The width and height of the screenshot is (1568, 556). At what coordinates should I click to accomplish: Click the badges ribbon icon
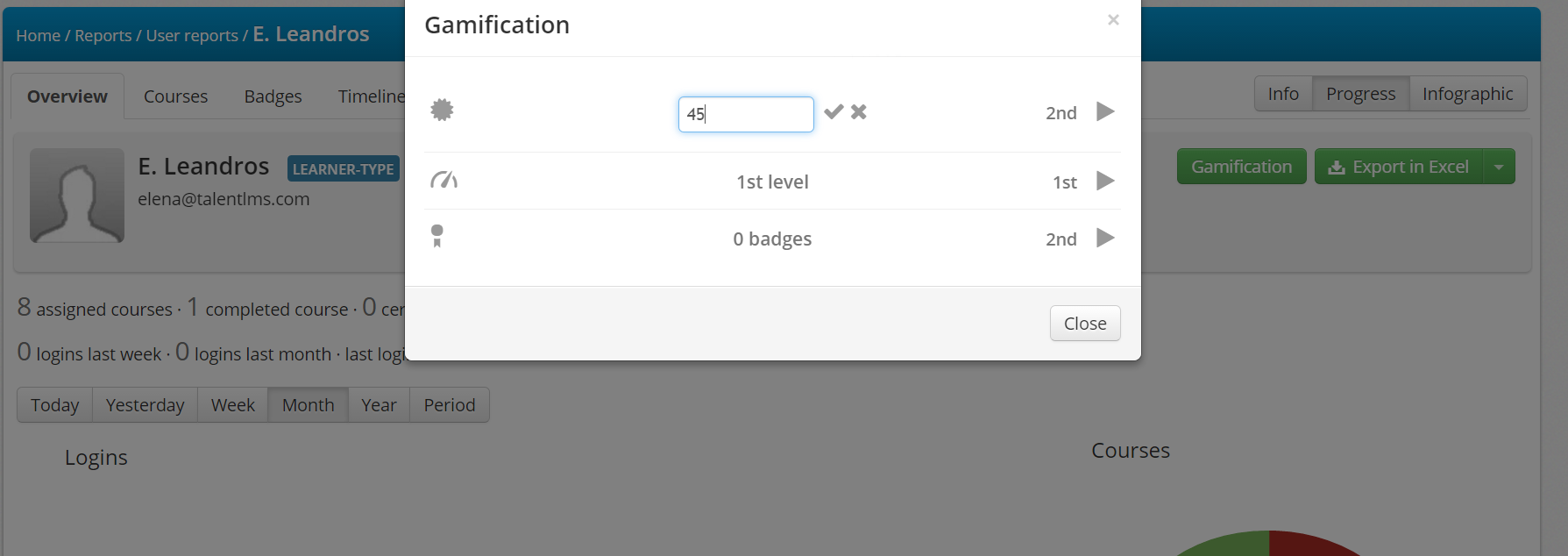pos(437,236)
